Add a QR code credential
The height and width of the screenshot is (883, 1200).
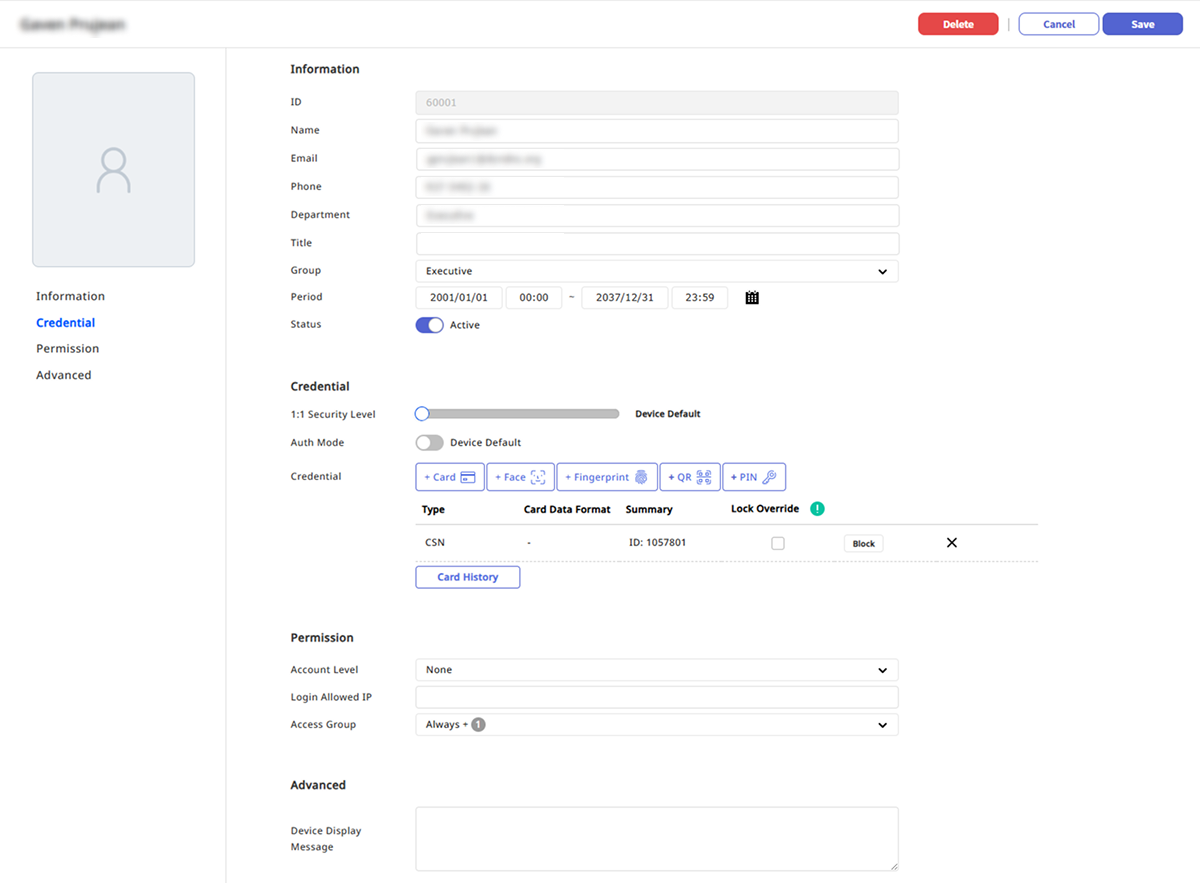point(690,477)
